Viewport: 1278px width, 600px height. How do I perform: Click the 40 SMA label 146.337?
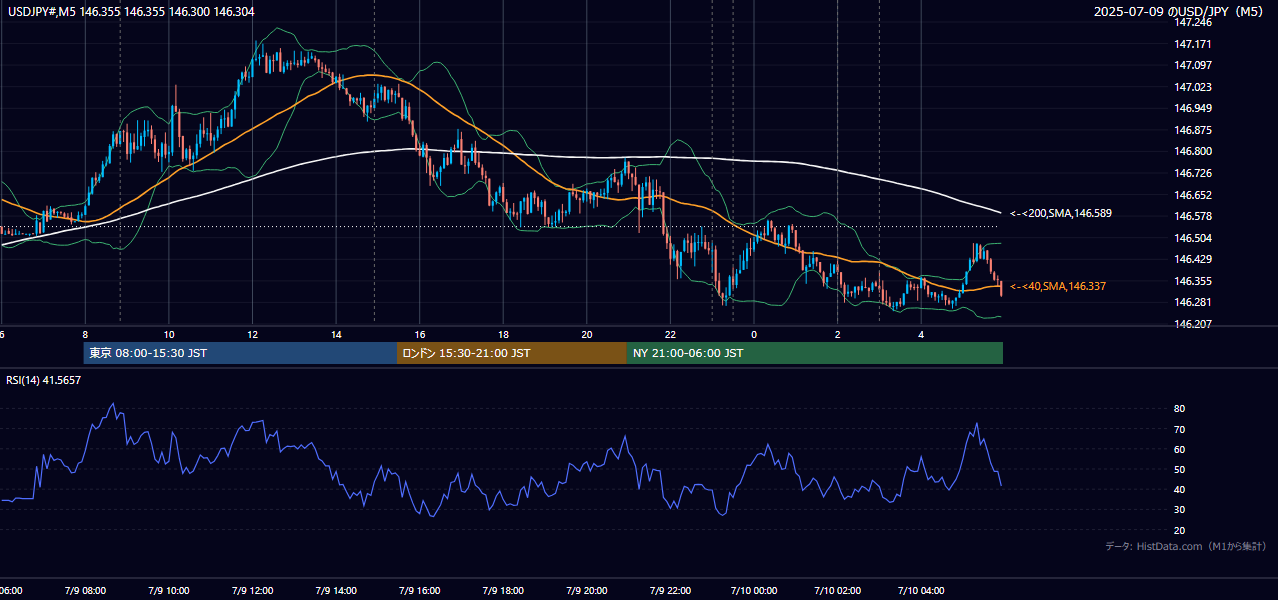tap(1057, 286)
